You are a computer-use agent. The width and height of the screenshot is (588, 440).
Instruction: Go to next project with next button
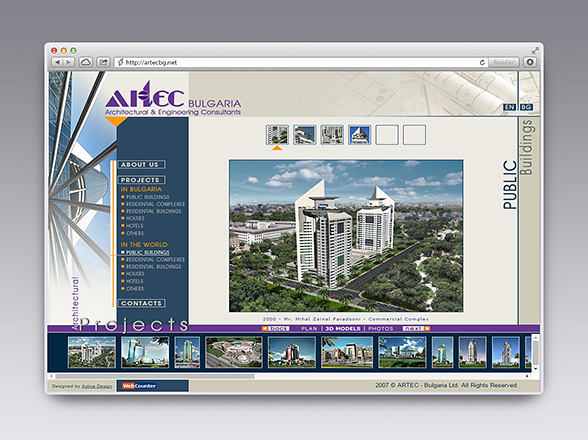click(x=416, y=329)
